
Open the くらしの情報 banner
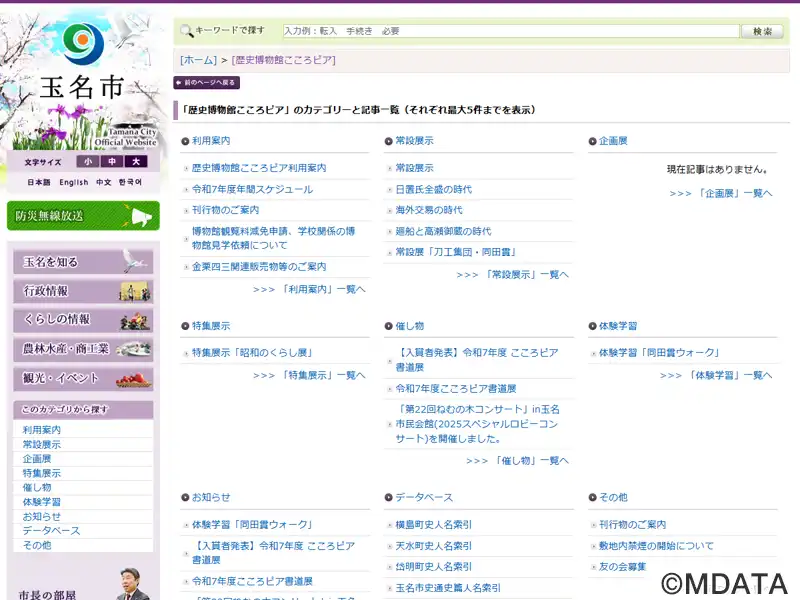coord(83,320)
